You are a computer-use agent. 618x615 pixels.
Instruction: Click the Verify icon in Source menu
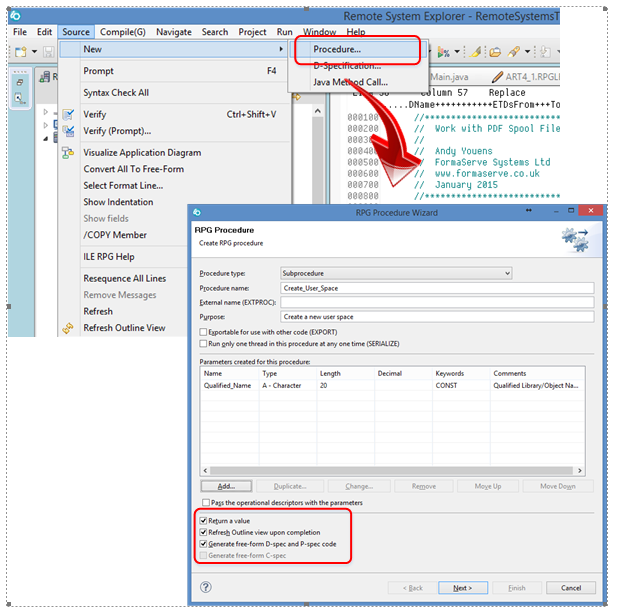point(69,114)
